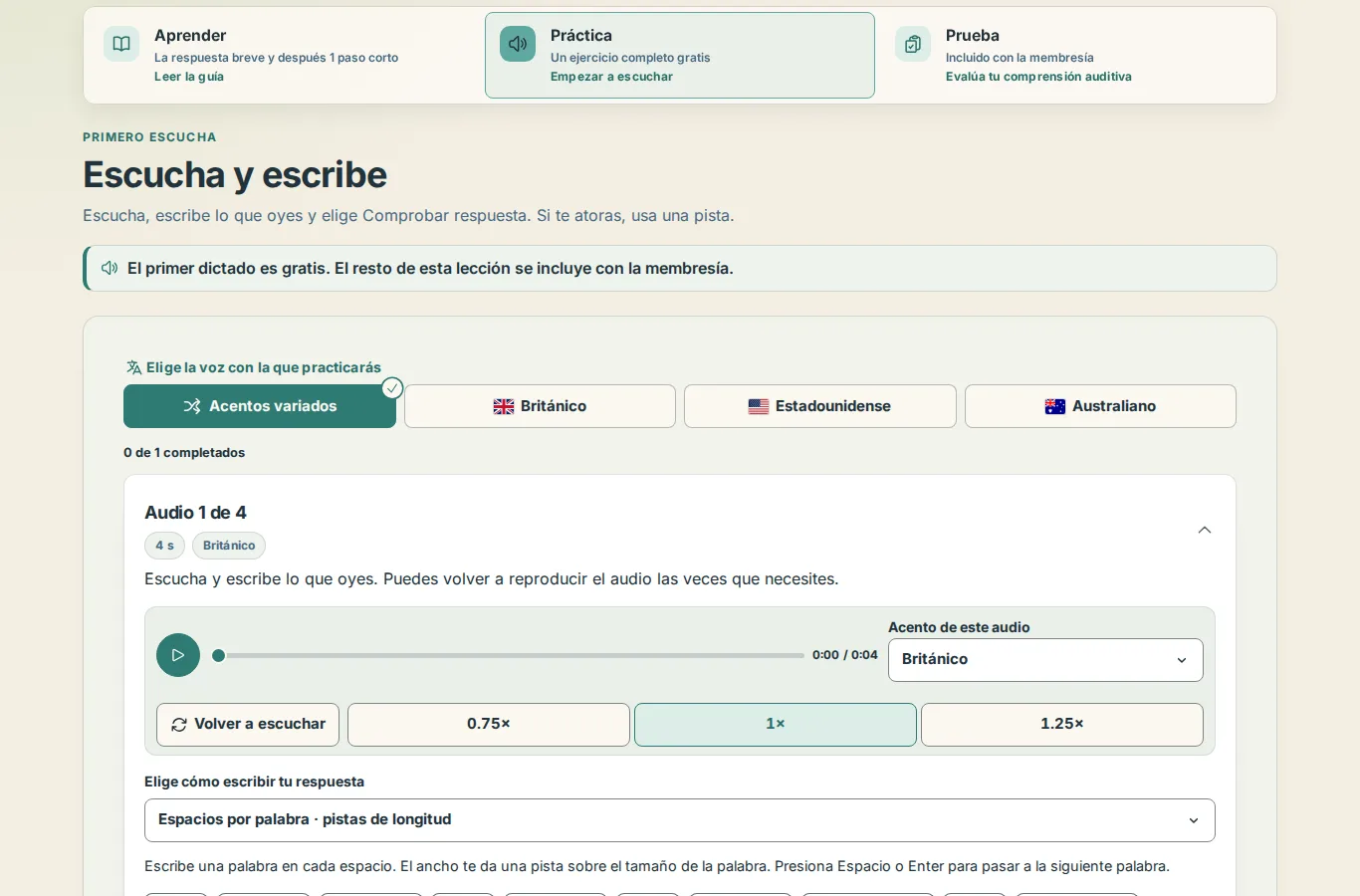Click the 'Volver a escuchar' button

248,725
